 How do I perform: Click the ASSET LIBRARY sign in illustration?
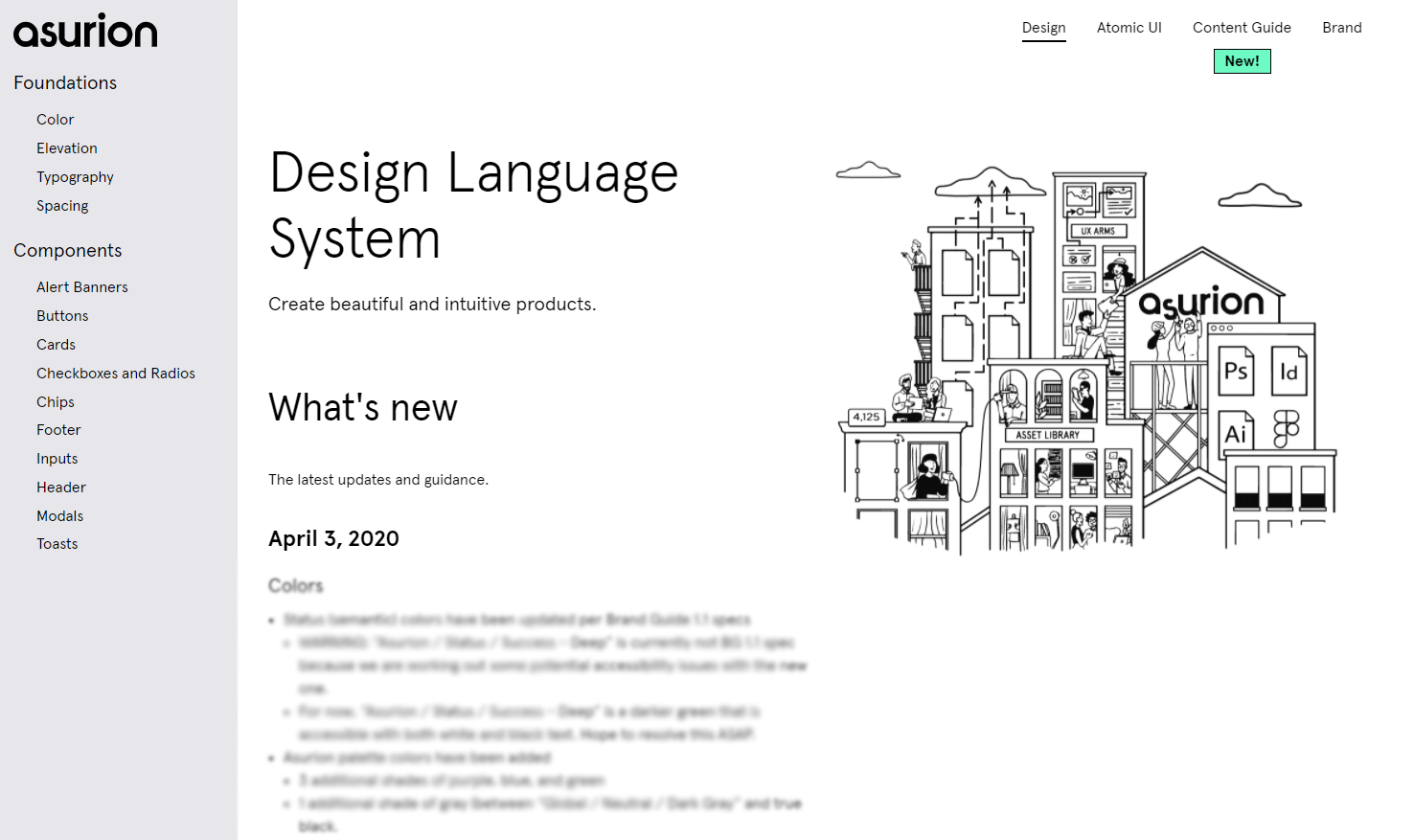pos(1048,435)
